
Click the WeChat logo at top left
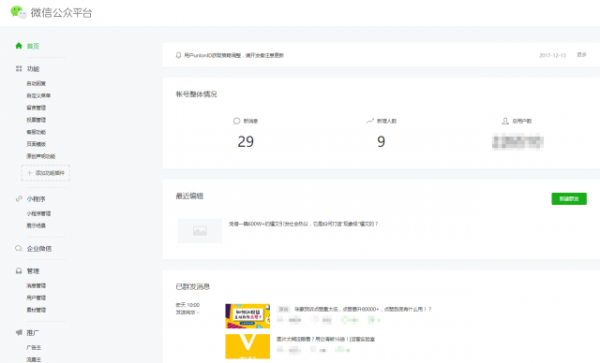(x=18, y=12)
